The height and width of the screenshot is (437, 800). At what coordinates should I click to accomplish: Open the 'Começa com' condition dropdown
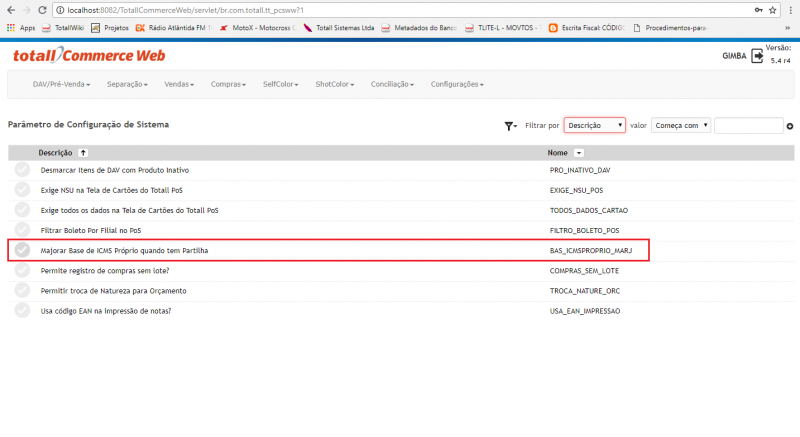[x=681, y=125]
